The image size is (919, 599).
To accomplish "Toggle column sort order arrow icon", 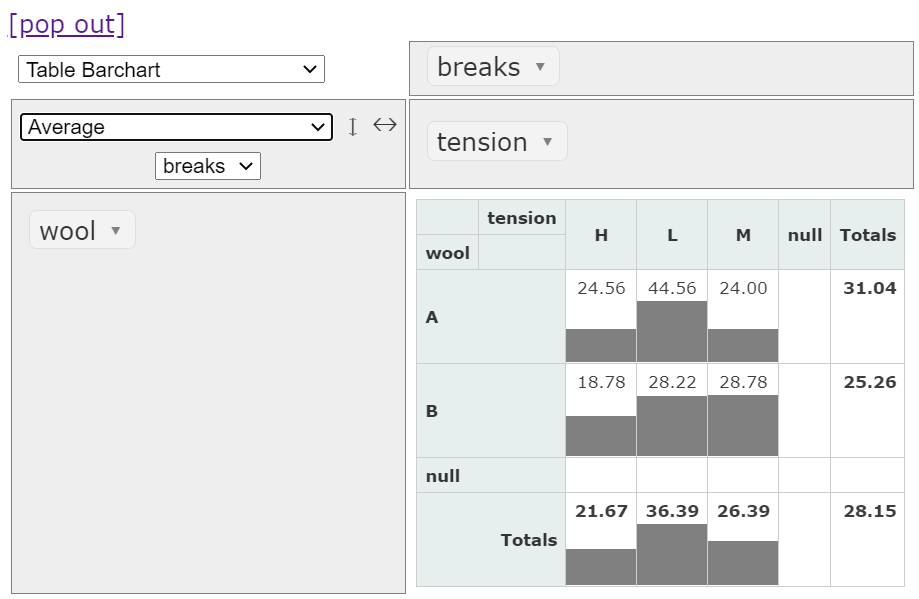I will [x=385, y=125].
